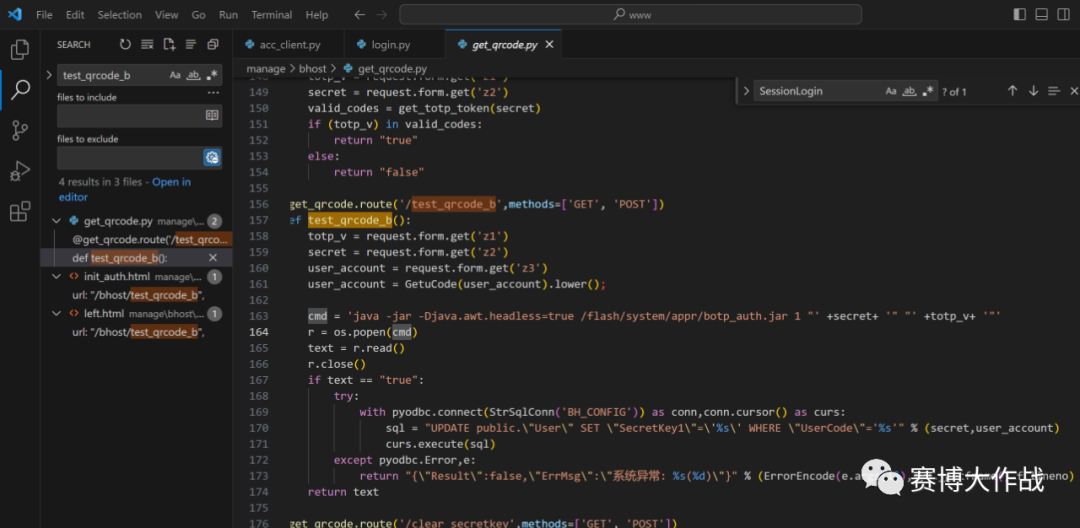Refresh the search results
1080x528 pixels.
(125, 44)
